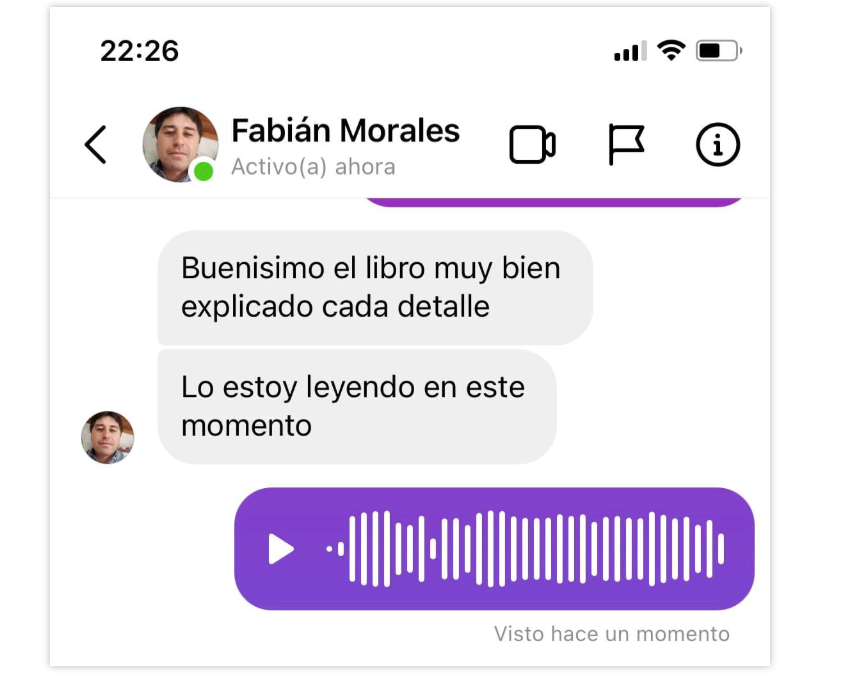
Task: Tap the small avatar beside the messages
Action: pos(107,437)
